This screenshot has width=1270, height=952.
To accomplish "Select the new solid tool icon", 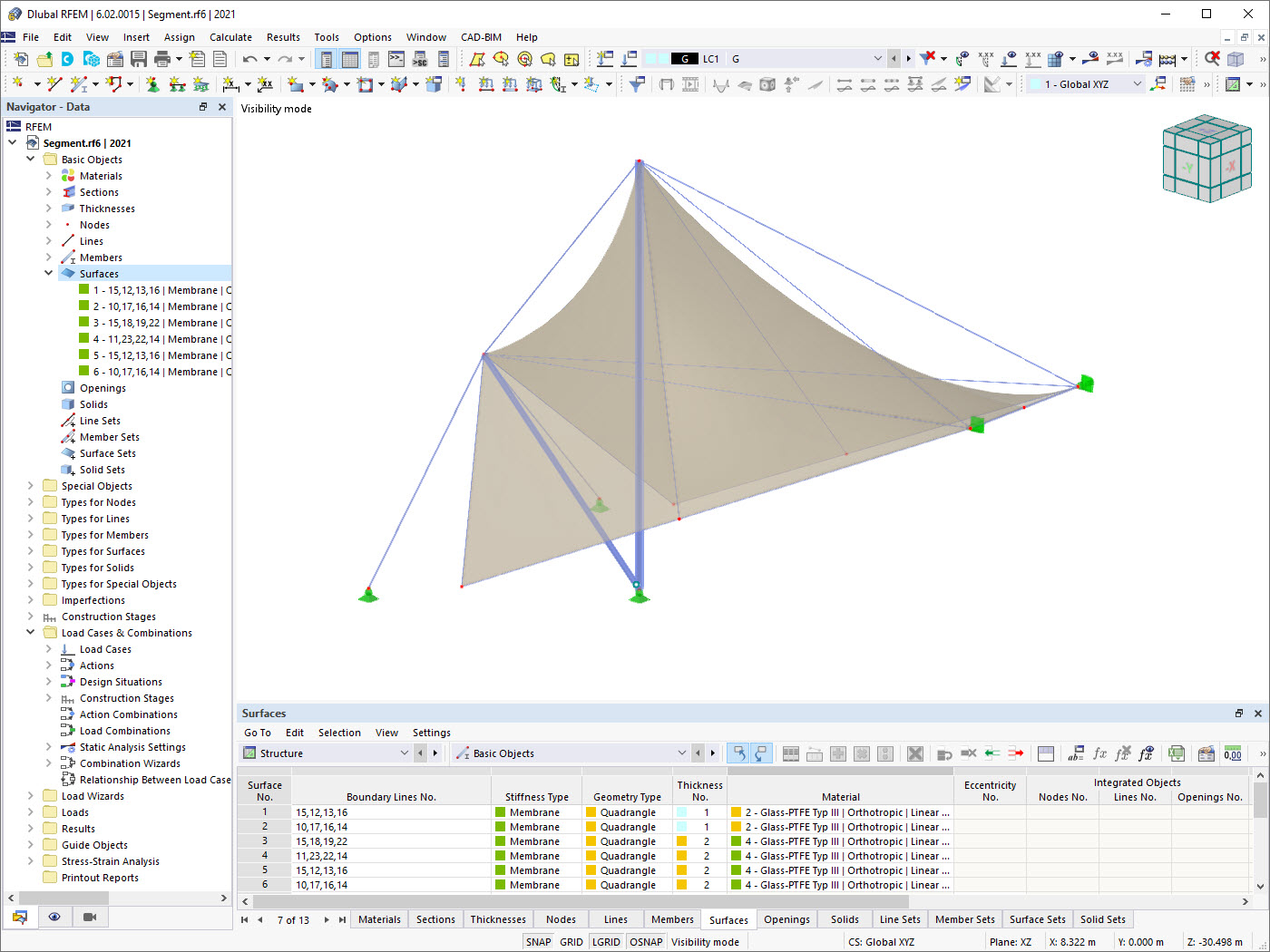I will tap(434, 84).
